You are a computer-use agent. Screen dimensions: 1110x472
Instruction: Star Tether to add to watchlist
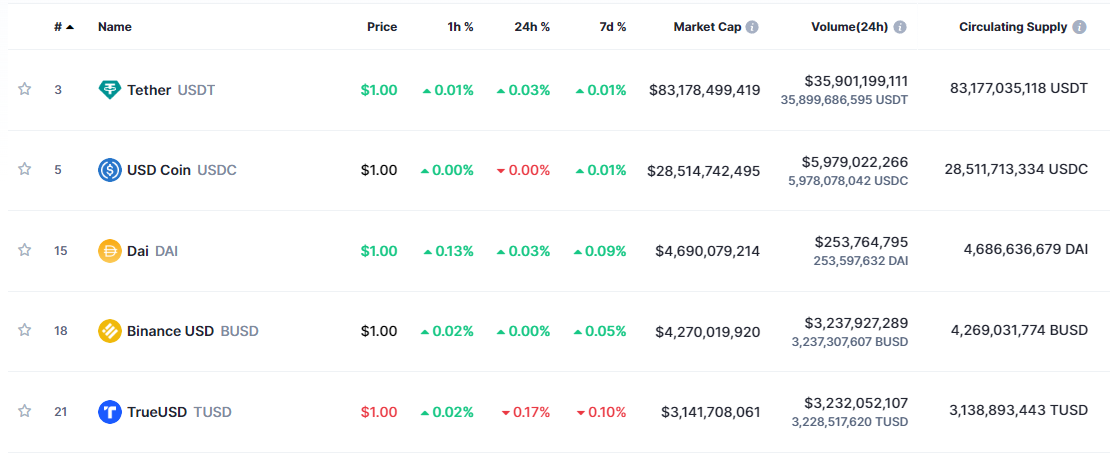tap(25, 89)
